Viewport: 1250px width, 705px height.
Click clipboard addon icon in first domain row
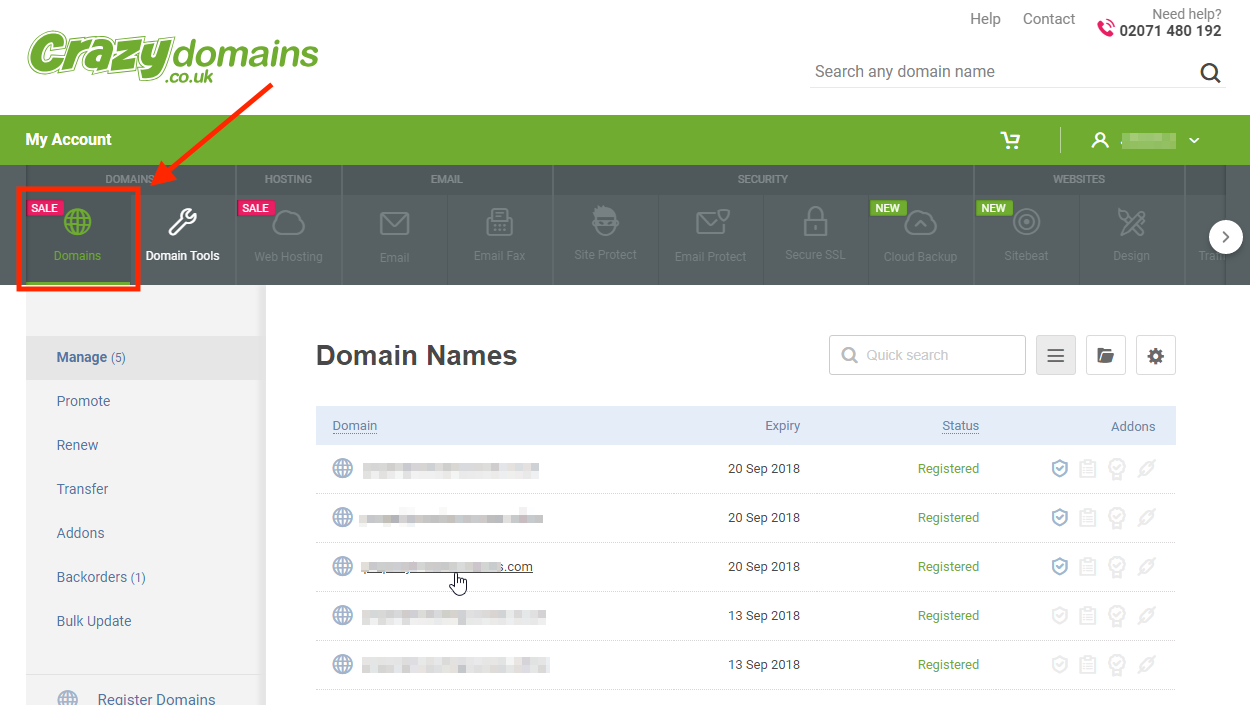point(1088,469)
